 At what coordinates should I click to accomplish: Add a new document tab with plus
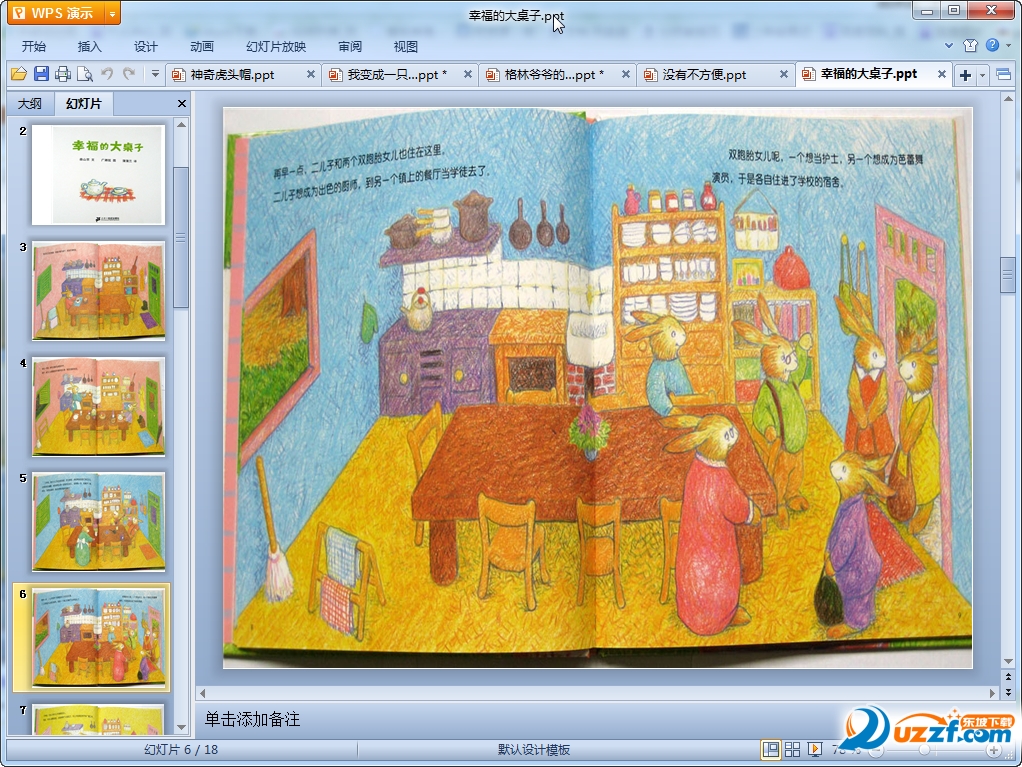(x=965, y=76)
